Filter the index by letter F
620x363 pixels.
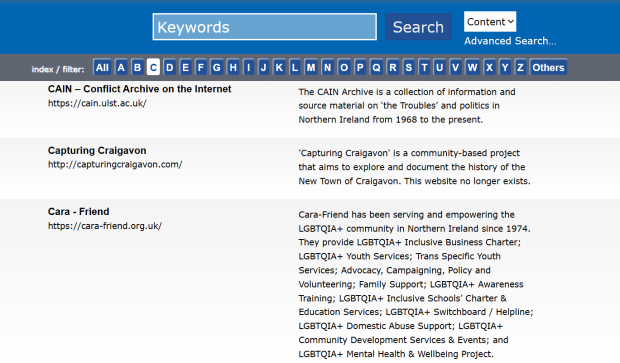point(201,67)
